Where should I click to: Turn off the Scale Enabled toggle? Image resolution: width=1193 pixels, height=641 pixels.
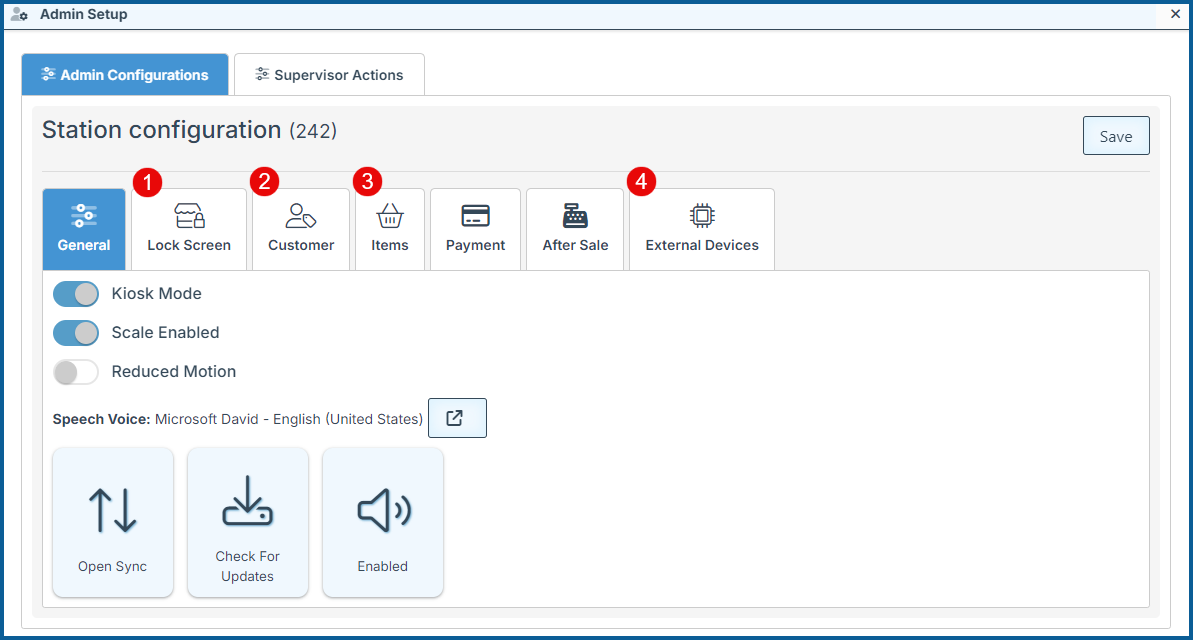76,333
